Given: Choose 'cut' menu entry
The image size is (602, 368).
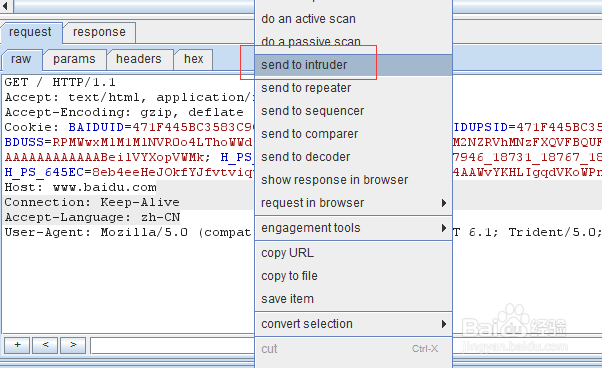Looking at the screenshot, I should coord(353,349).
